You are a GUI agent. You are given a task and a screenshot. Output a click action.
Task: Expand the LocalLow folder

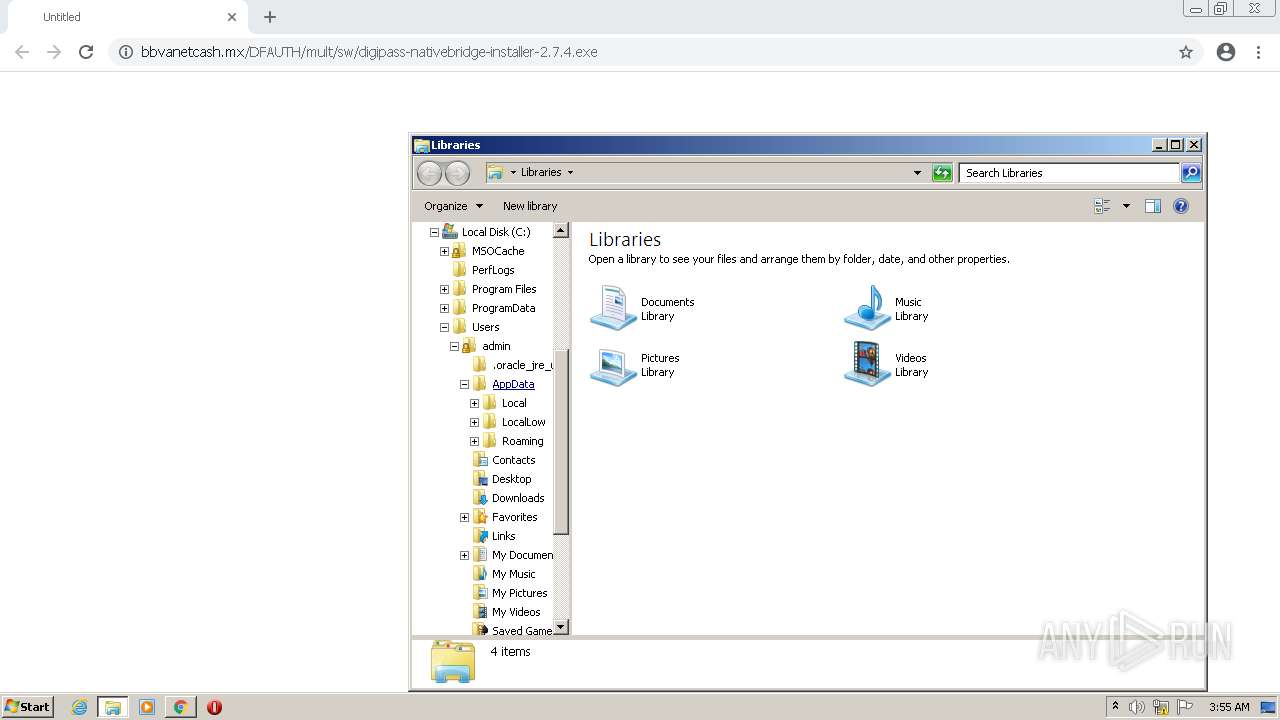474,422
